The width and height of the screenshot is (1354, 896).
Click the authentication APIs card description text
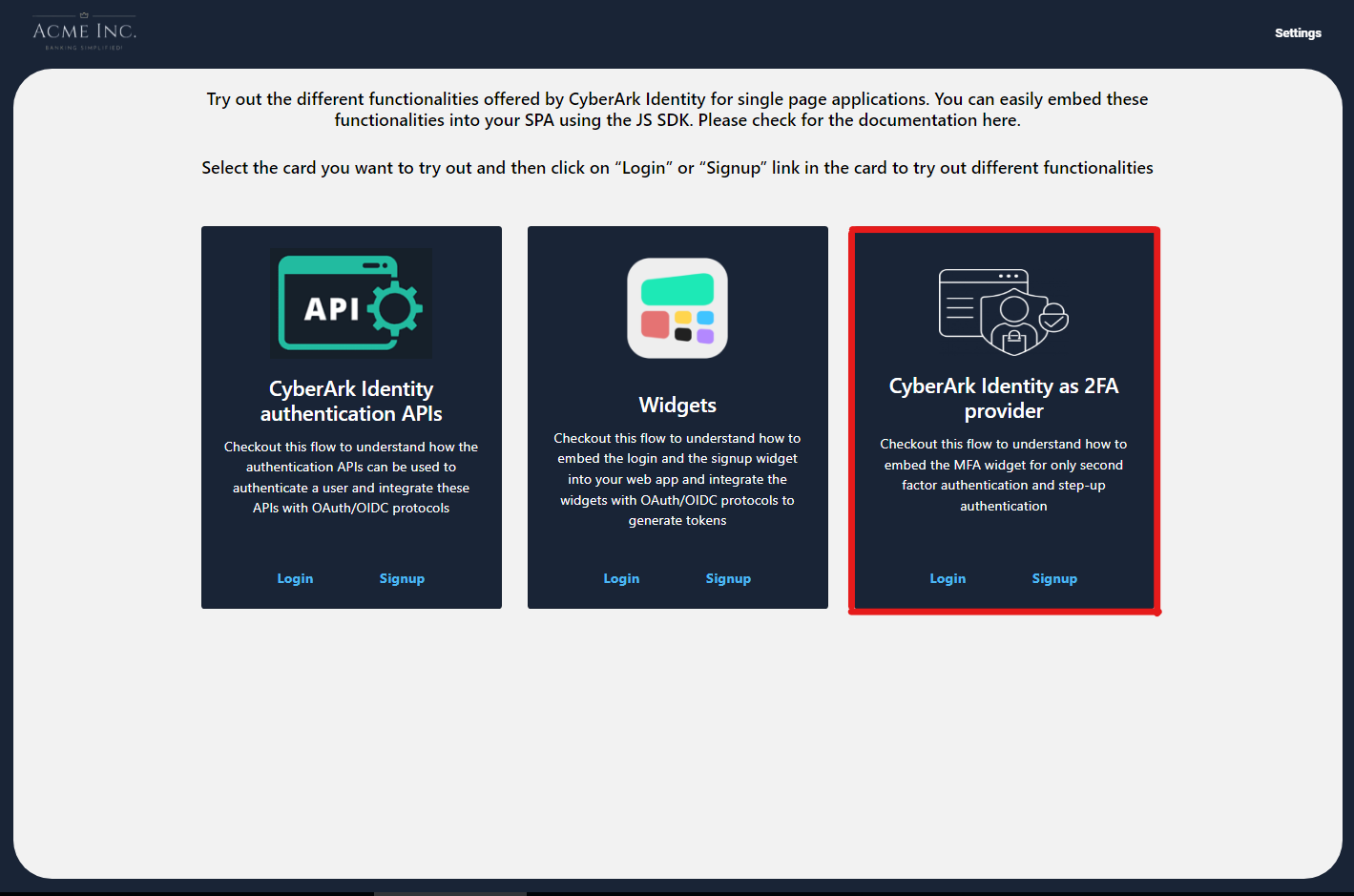(x=351, y=477)
